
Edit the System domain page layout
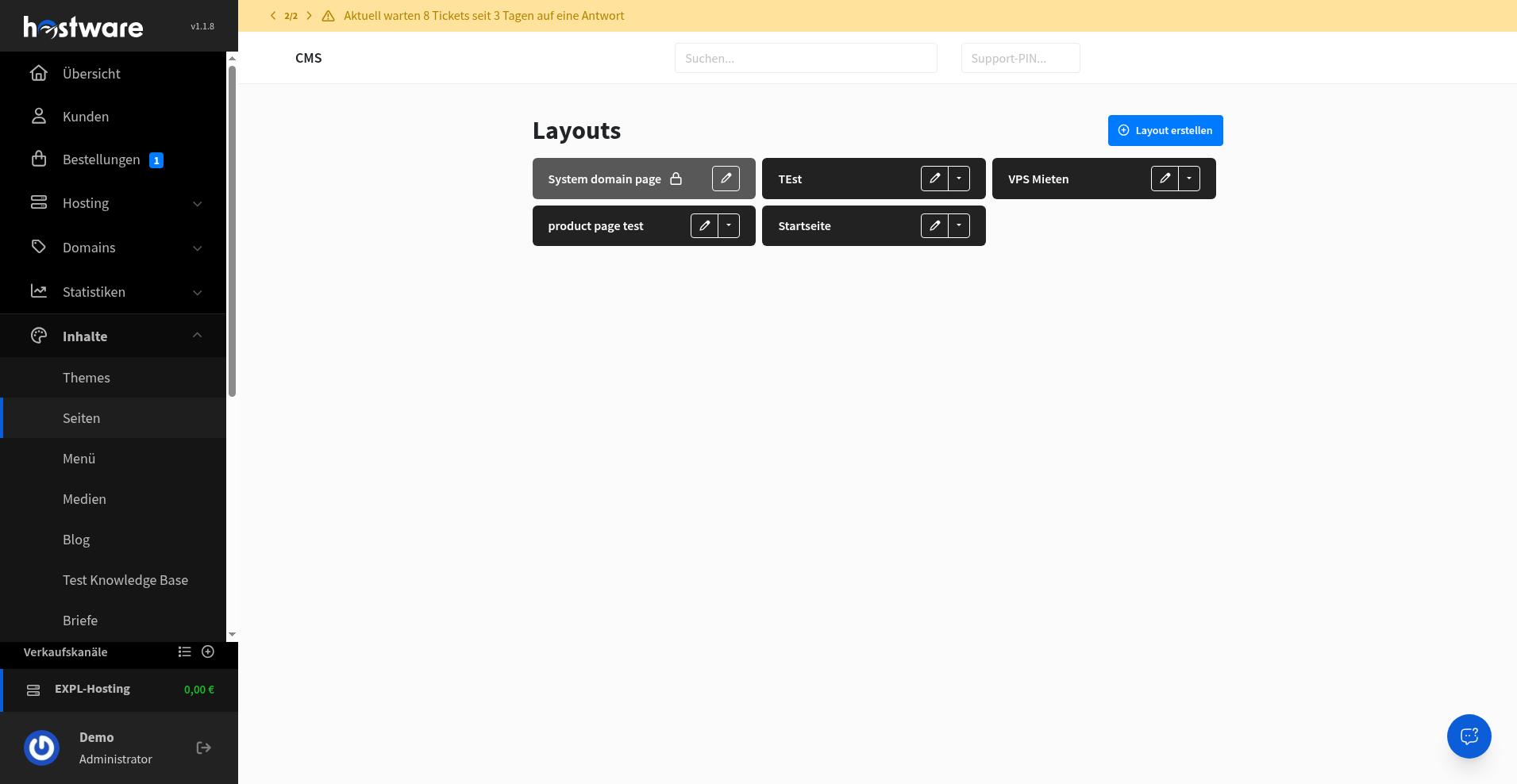[x=726, y=179]
